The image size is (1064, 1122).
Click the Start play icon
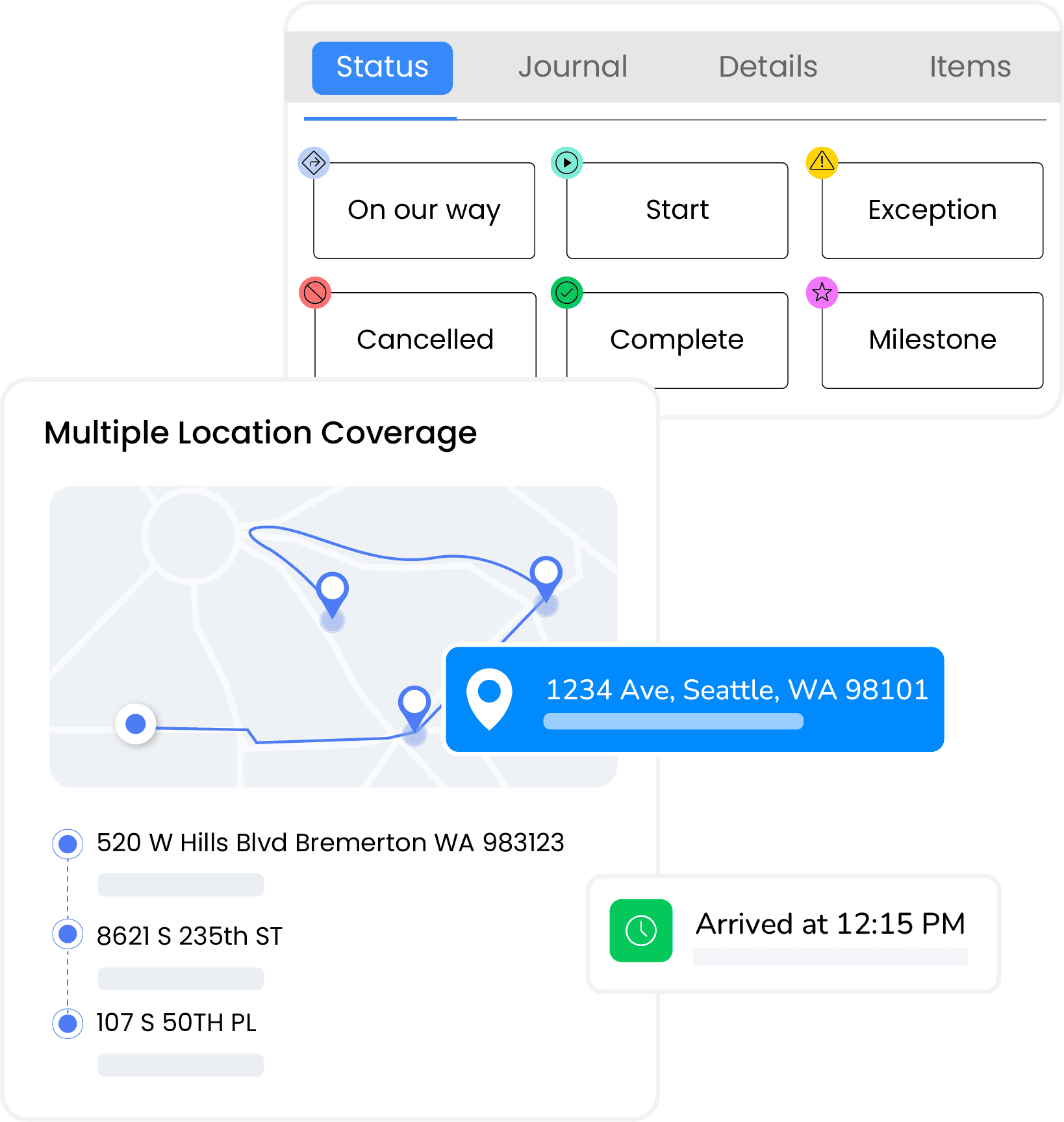566,162
